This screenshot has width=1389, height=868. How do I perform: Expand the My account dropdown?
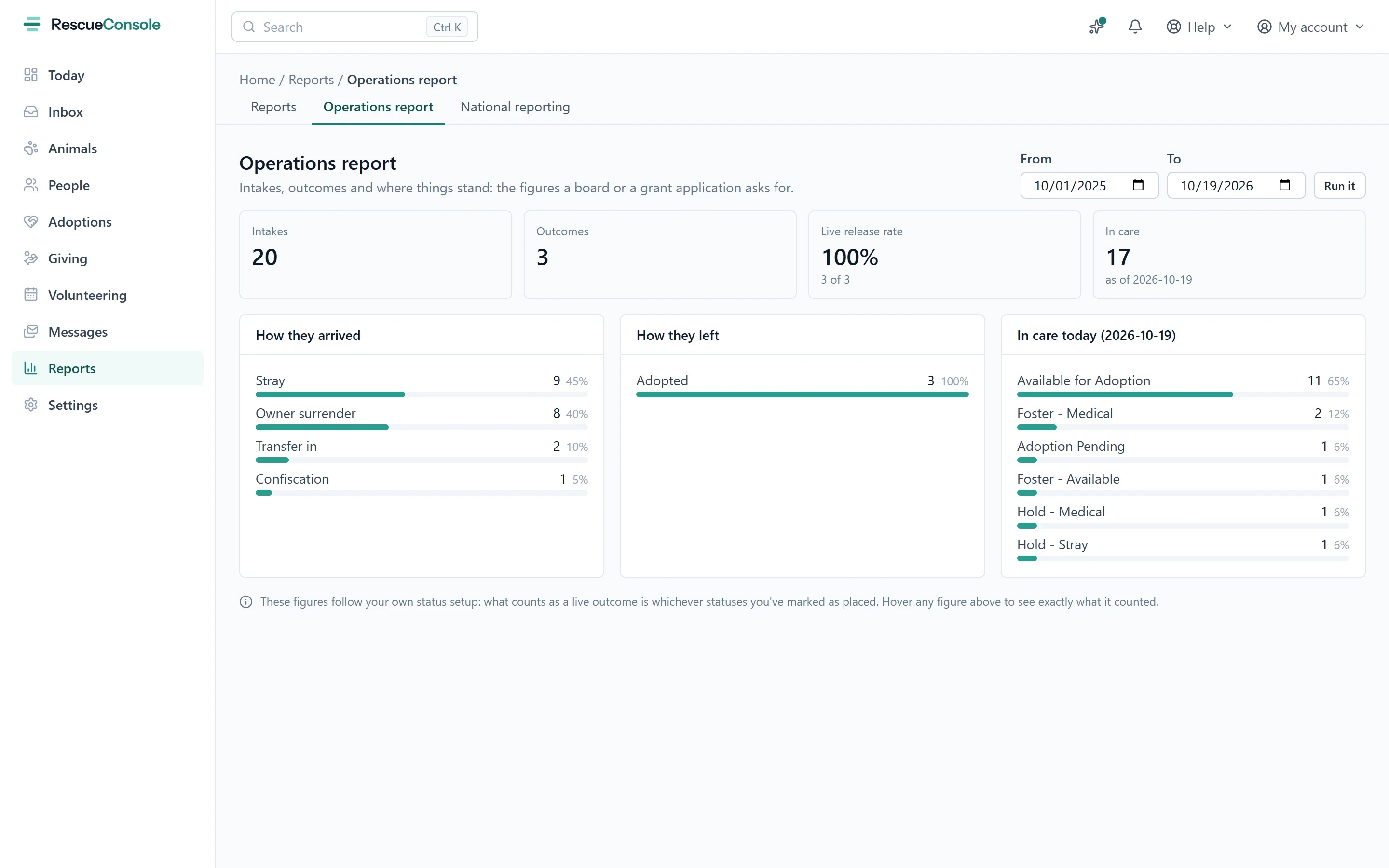[1310, 27]
